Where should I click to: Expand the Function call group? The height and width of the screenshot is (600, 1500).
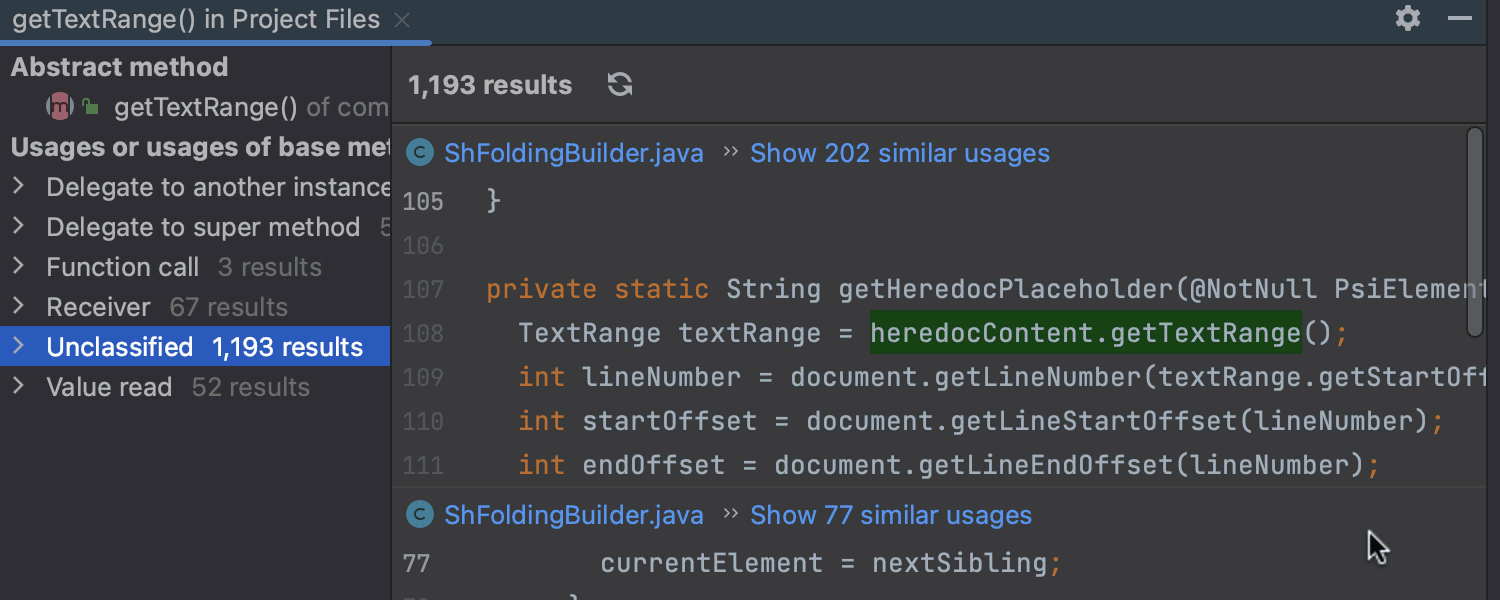pyautogui.click(x=18, y=267)
